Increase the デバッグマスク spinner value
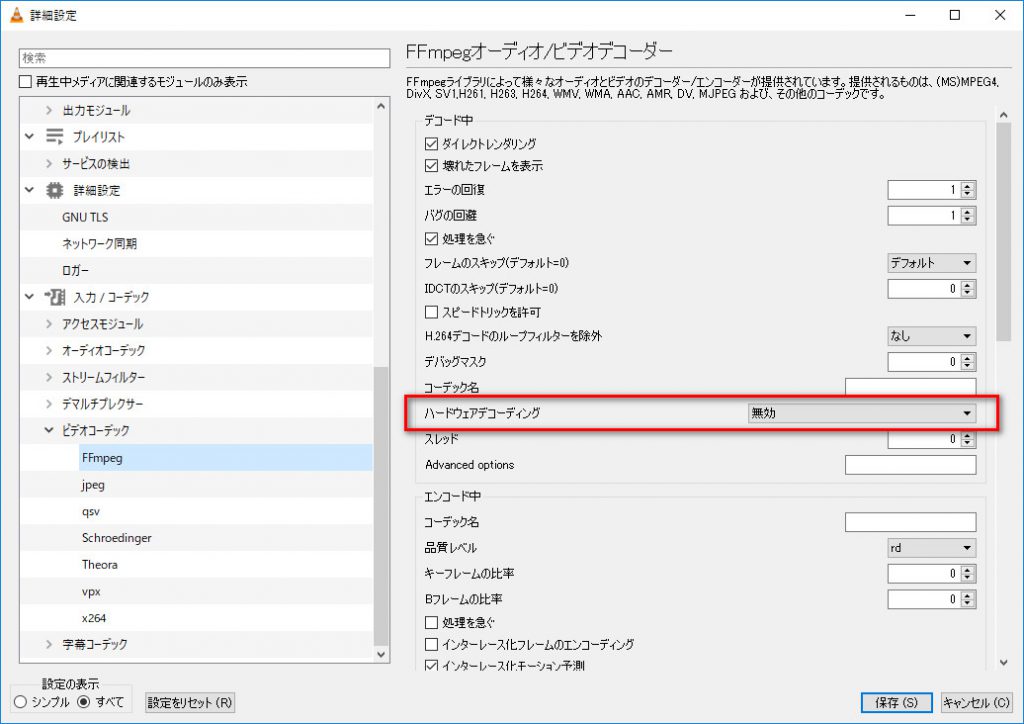Image resolution: width=1024 pixels, height=724 pixels. (x=968, y=358)
